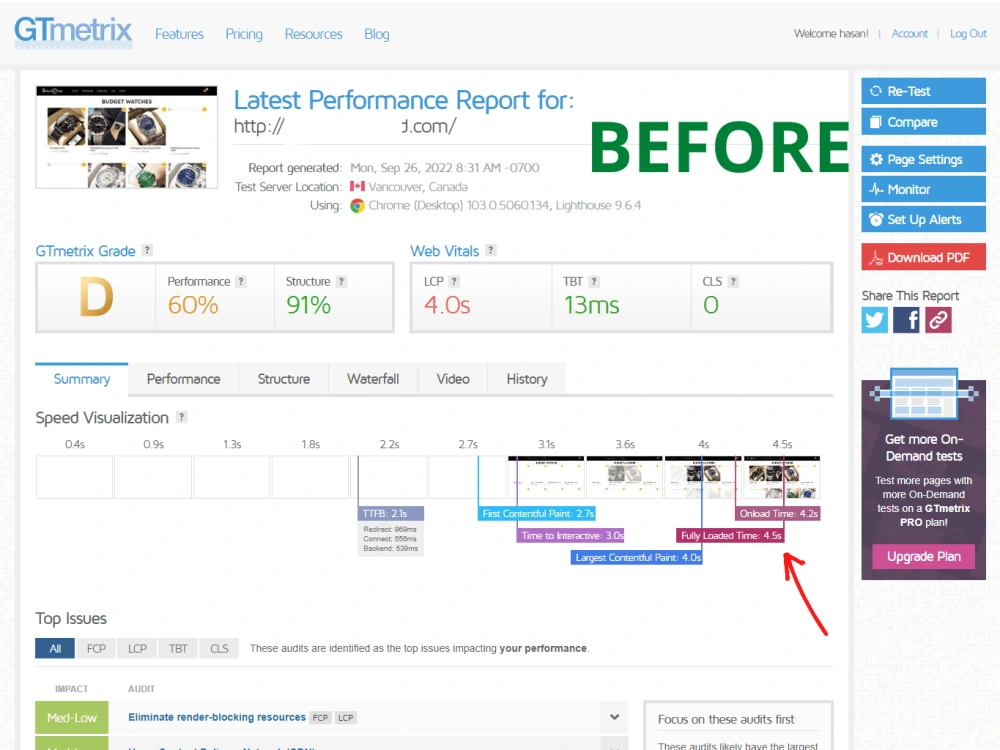Viewport: 1000px width, 750px height.
Task: Open the LCP help icon
Action: 454,281
